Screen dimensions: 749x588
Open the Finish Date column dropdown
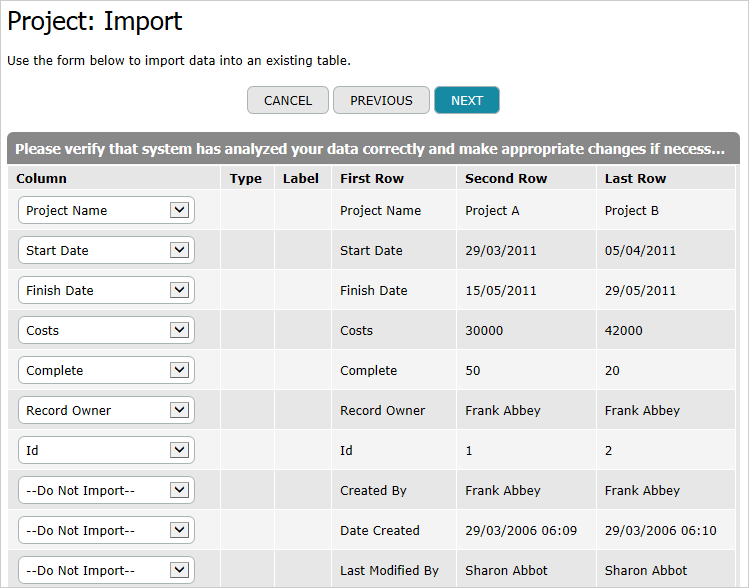pos(106,290)
